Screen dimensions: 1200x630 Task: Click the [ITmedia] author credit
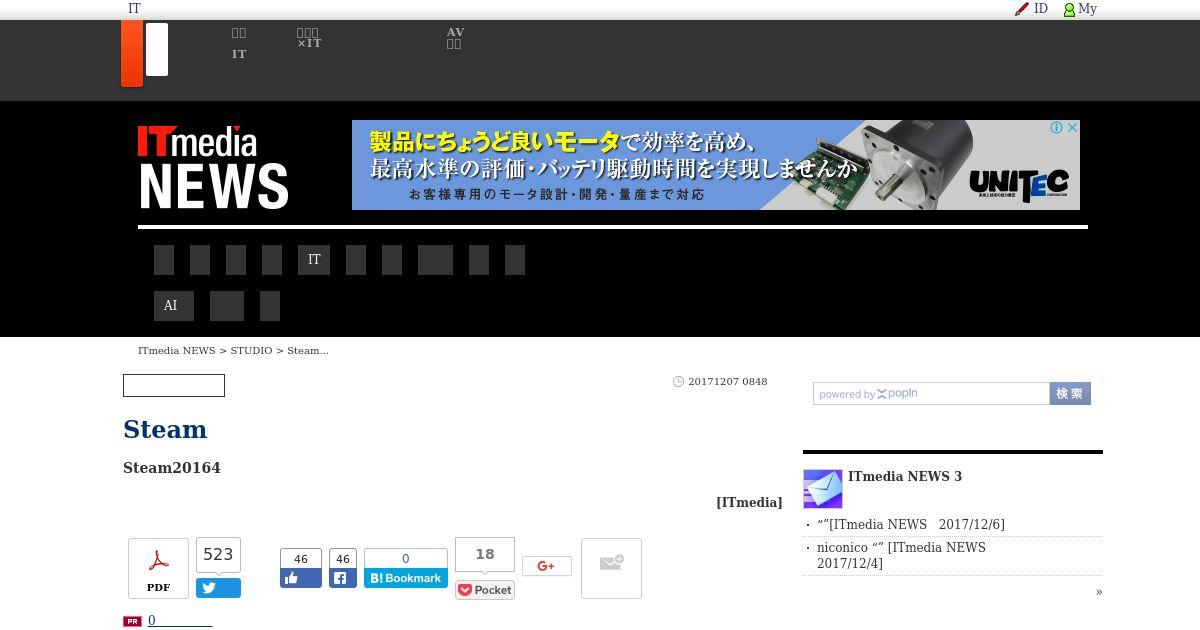point(749,503)
